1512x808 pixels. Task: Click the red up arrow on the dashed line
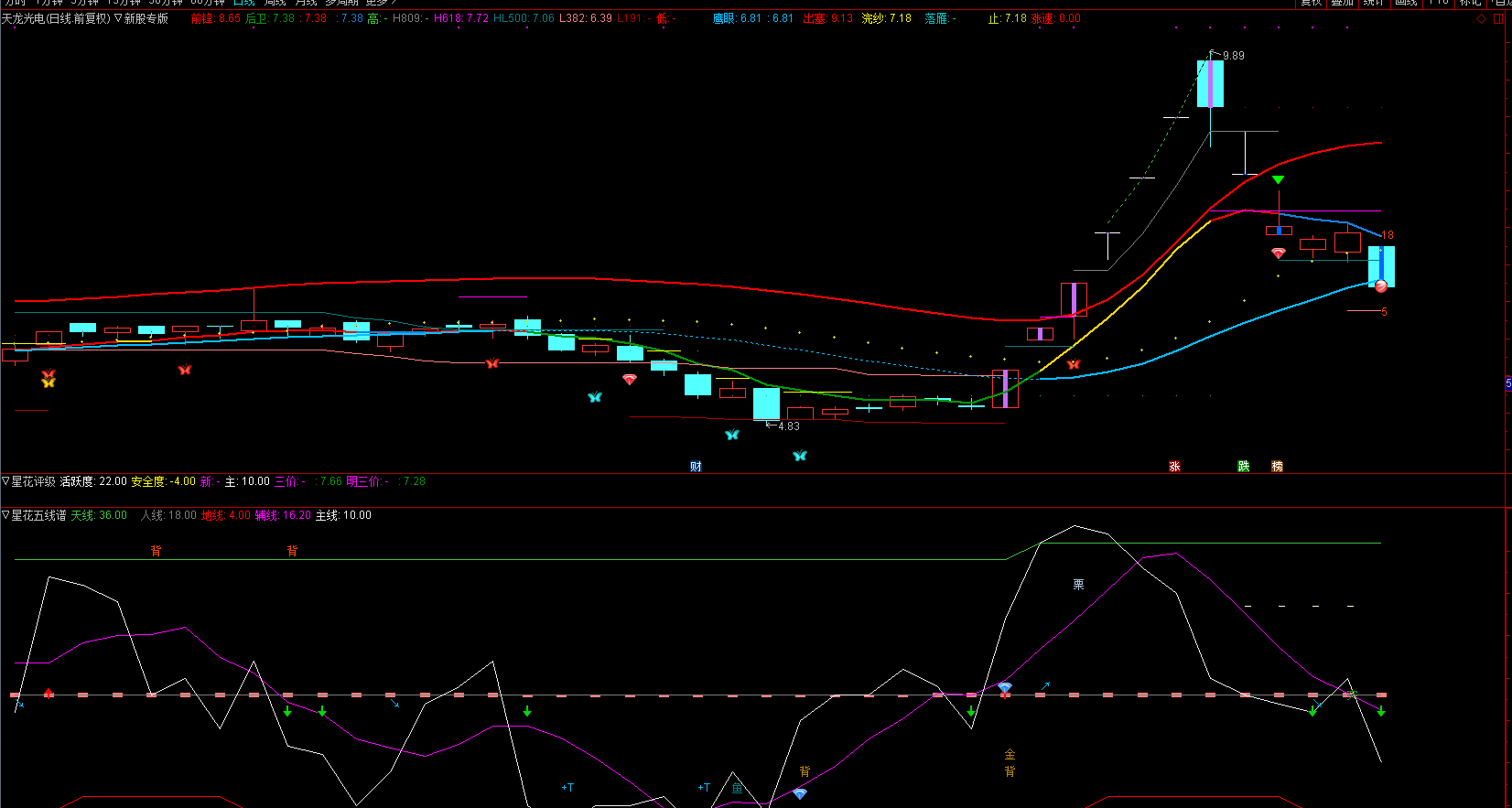click(x=49, y=693)
